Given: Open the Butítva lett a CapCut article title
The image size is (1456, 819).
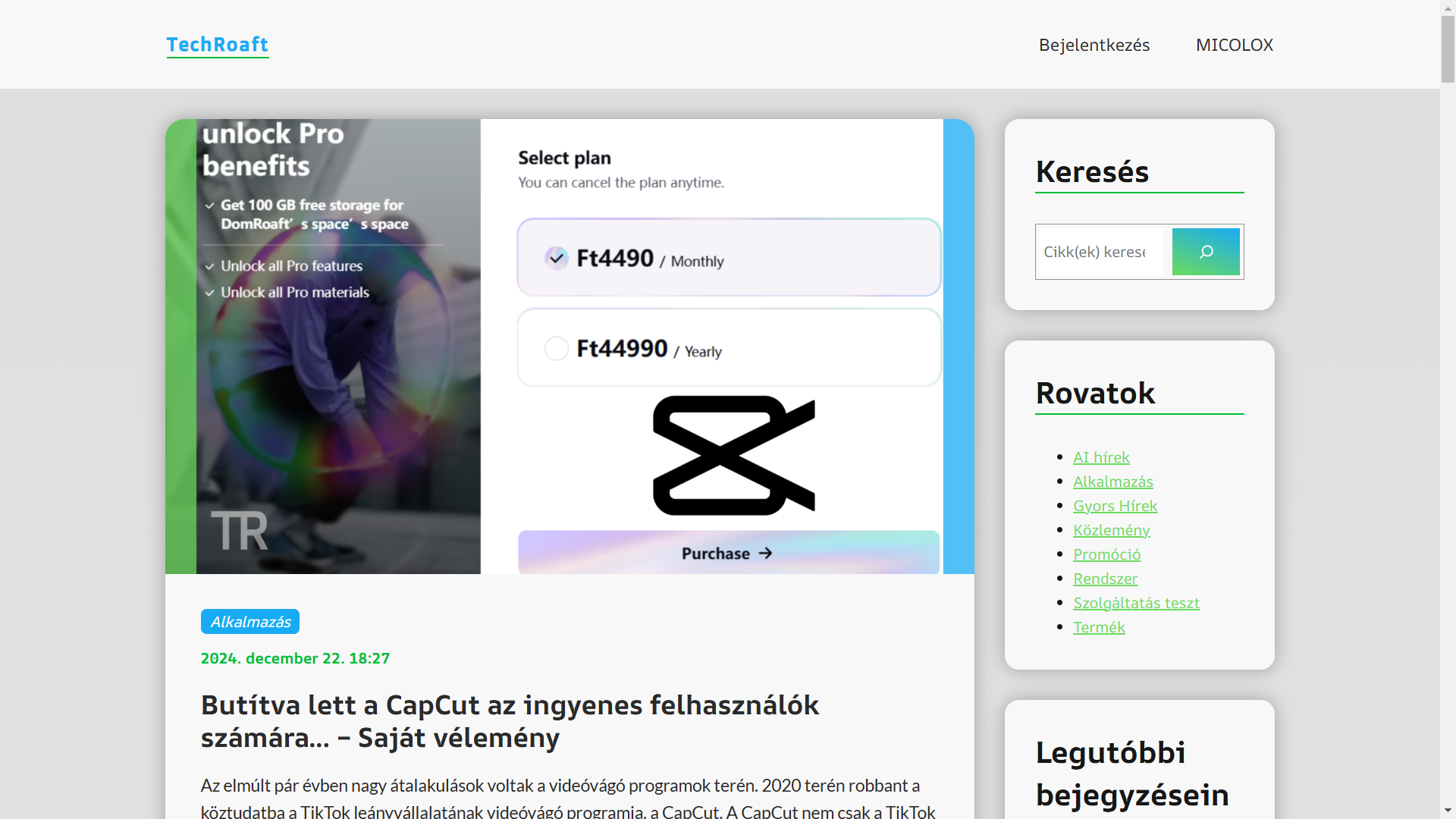Looking at the screenshot, I should pos(510,721).
